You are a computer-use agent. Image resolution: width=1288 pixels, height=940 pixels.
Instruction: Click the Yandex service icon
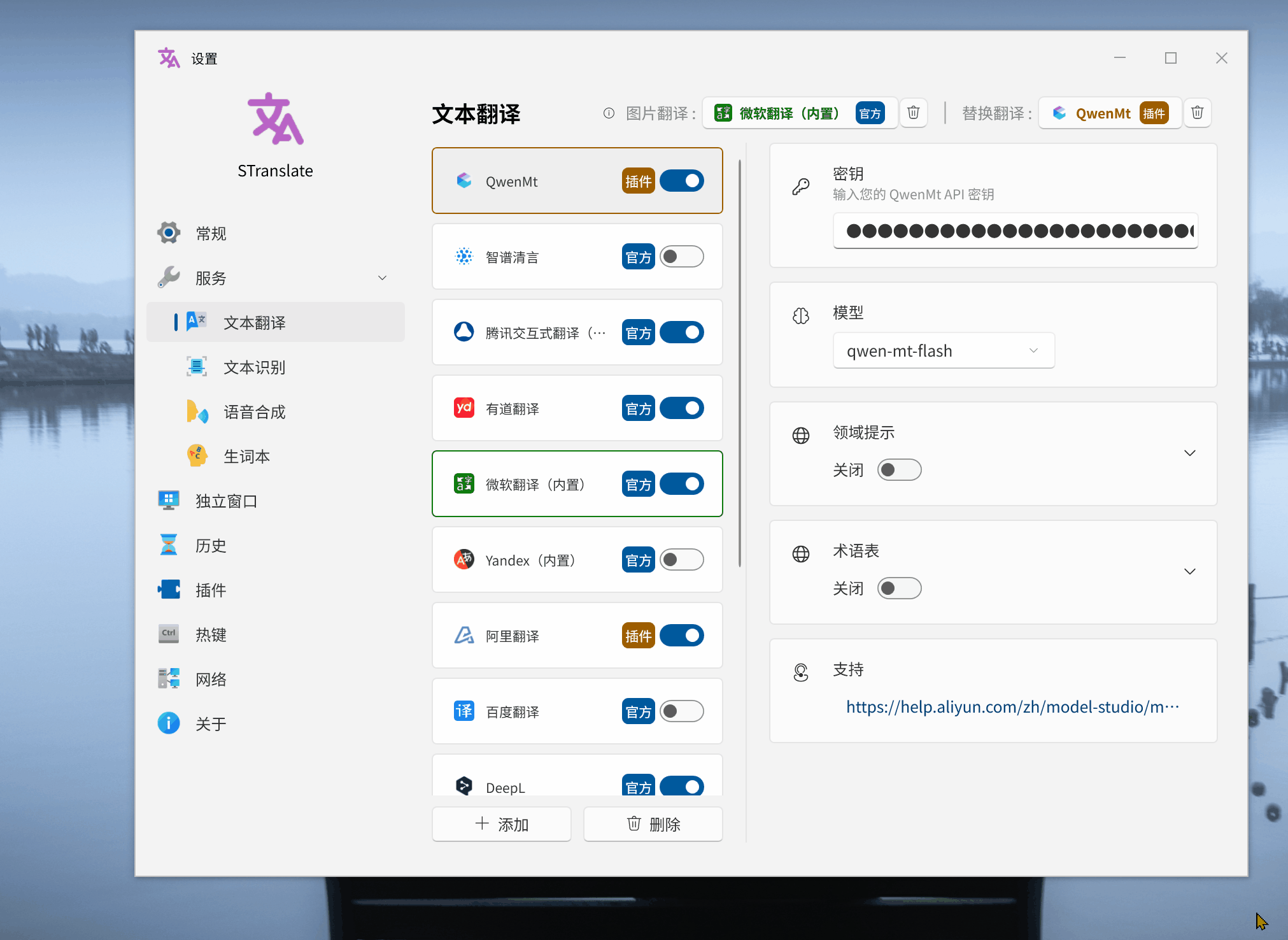click(464, 560)
